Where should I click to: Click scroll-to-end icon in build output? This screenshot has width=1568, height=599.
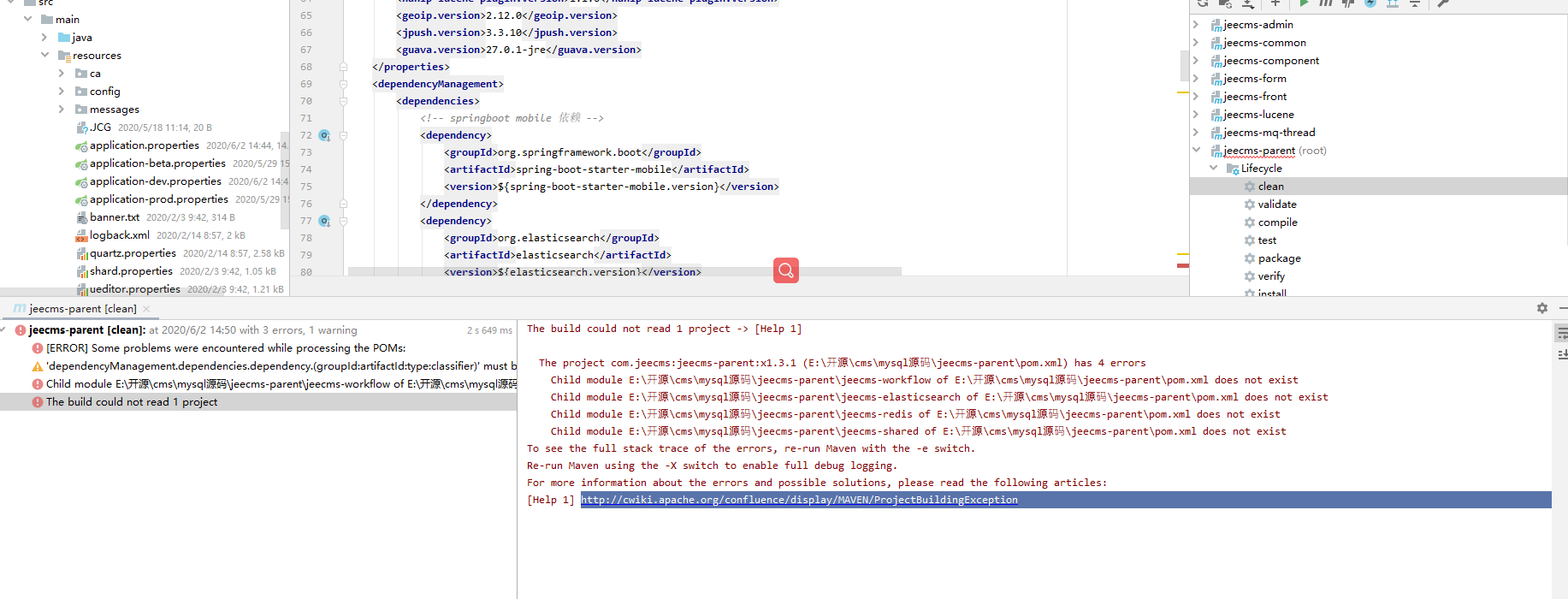point(1562,353)
